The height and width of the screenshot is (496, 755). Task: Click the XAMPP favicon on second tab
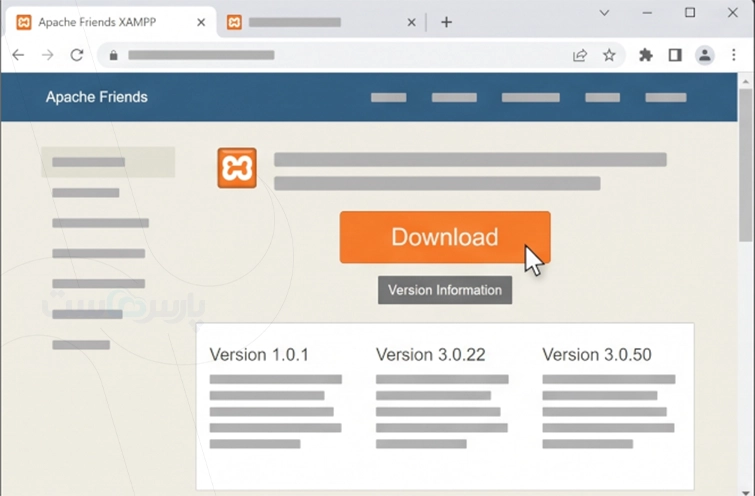234,22
